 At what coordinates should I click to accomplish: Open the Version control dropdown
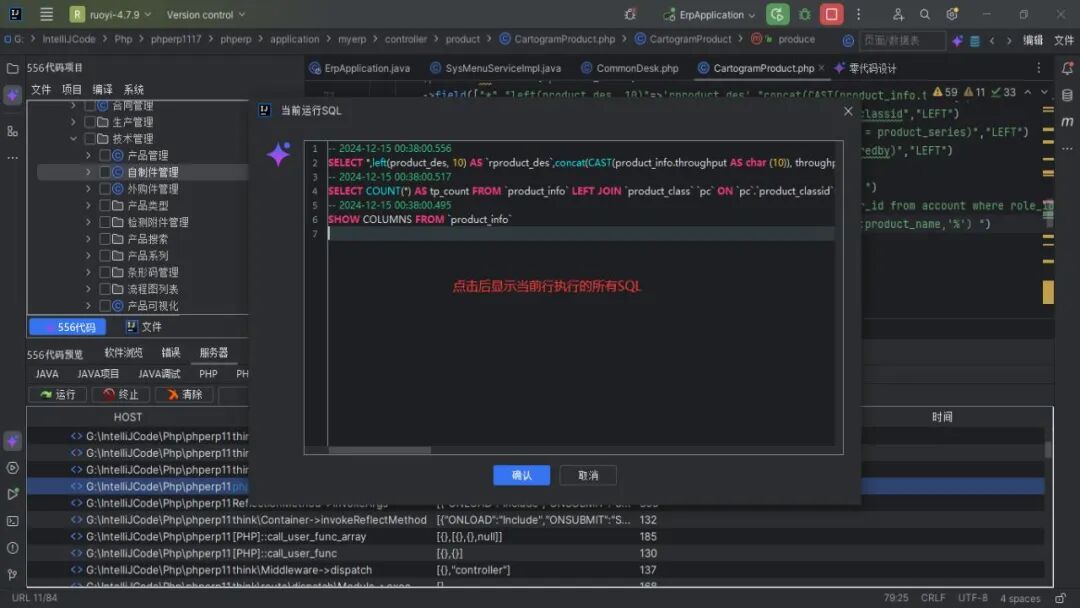point(205,14)
